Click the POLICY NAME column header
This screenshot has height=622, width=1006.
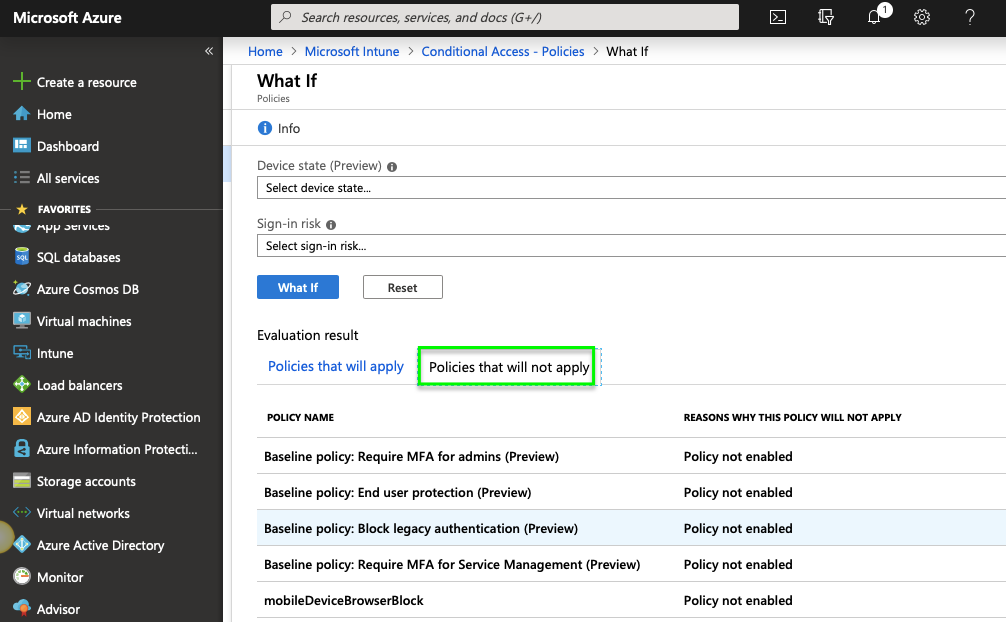coord(300,417)
